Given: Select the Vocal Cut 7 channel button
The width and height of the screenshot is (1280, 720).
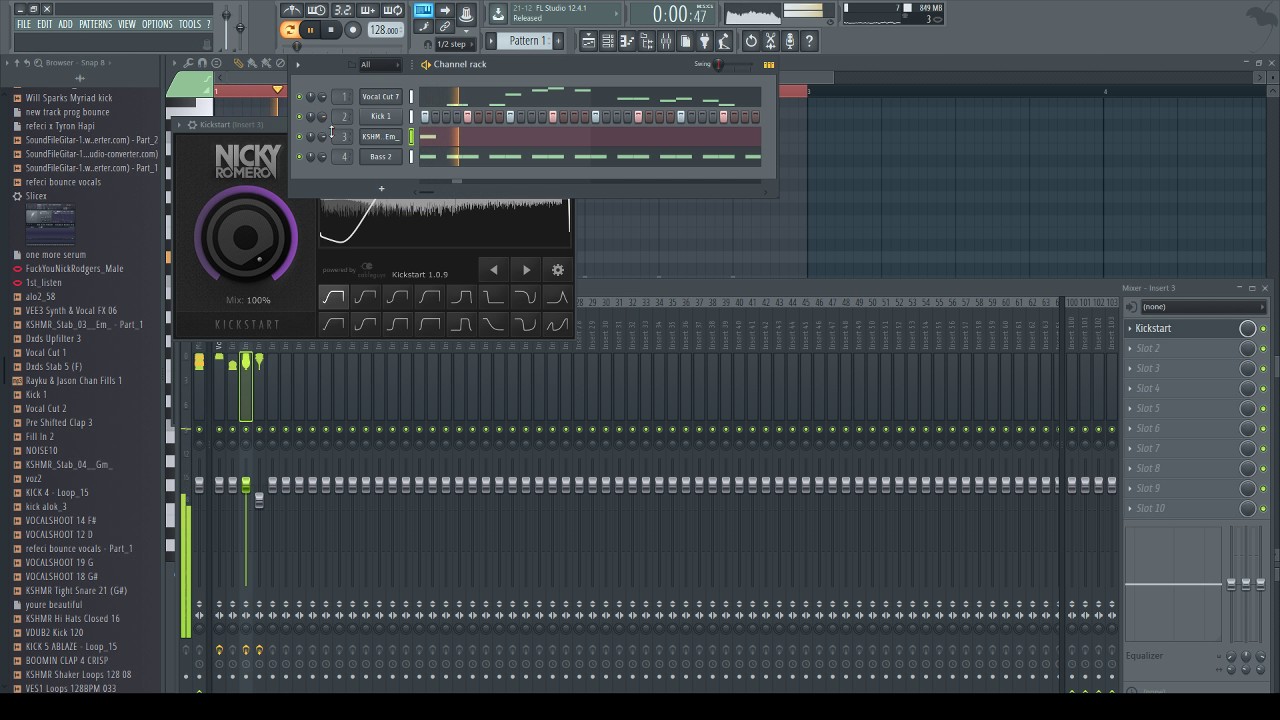Looking at the screenshot, I should coord(380,97).
